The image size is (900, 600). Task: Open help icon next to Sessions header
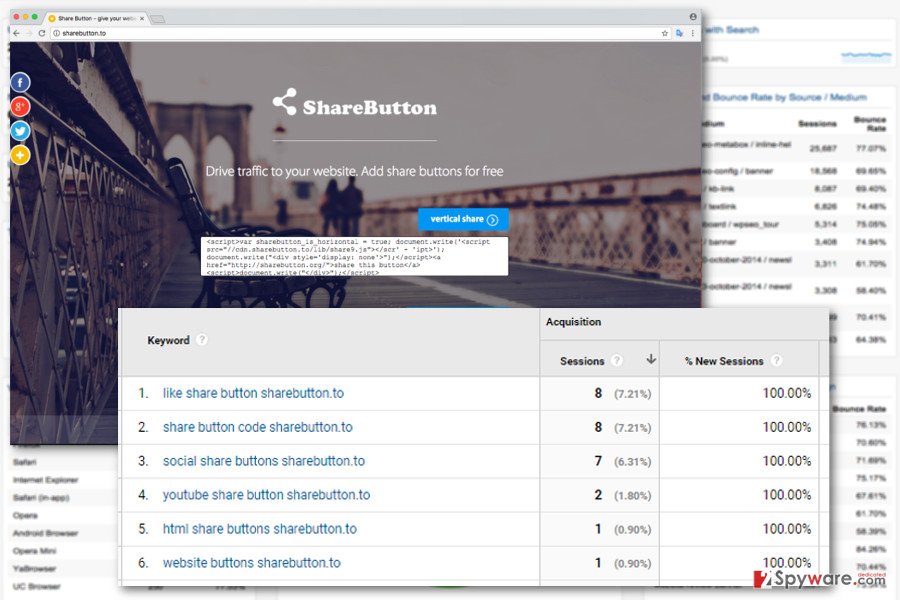pyautogui.click(x=617, y=360)
